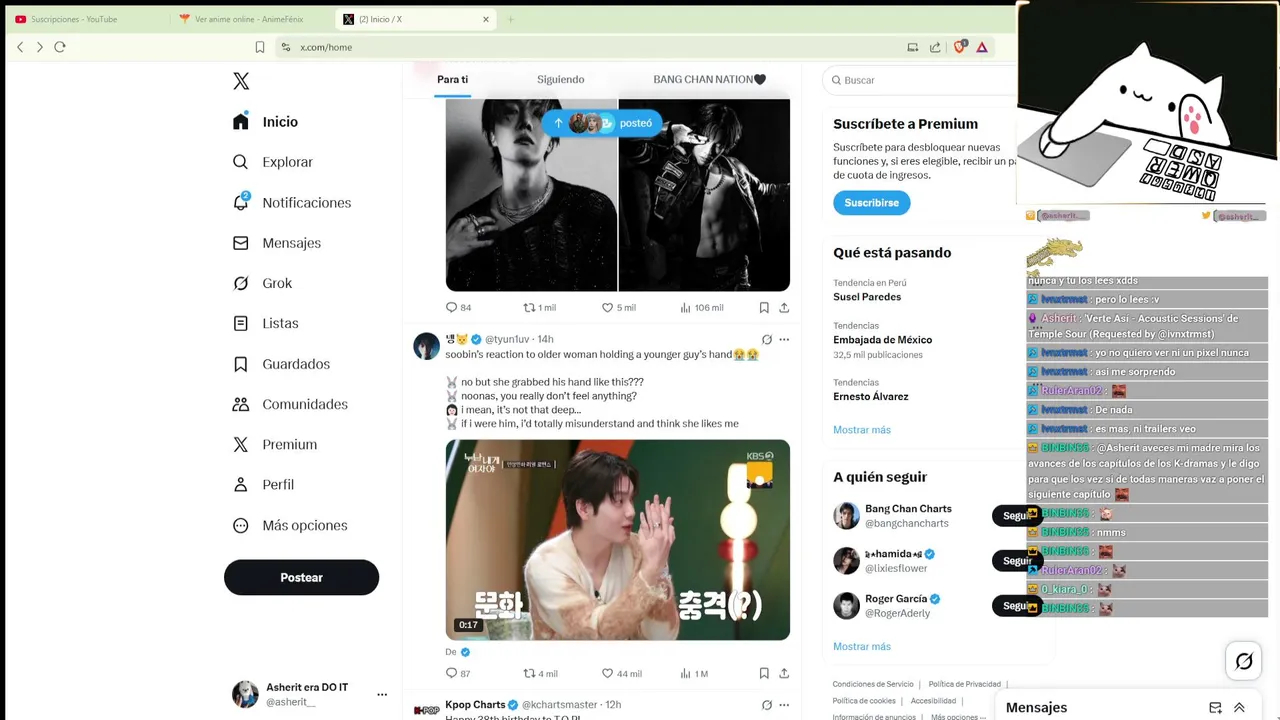Bookmark the @tyun1uv video post
This screenshot has height=720, width=1280.
click(764, 674)
